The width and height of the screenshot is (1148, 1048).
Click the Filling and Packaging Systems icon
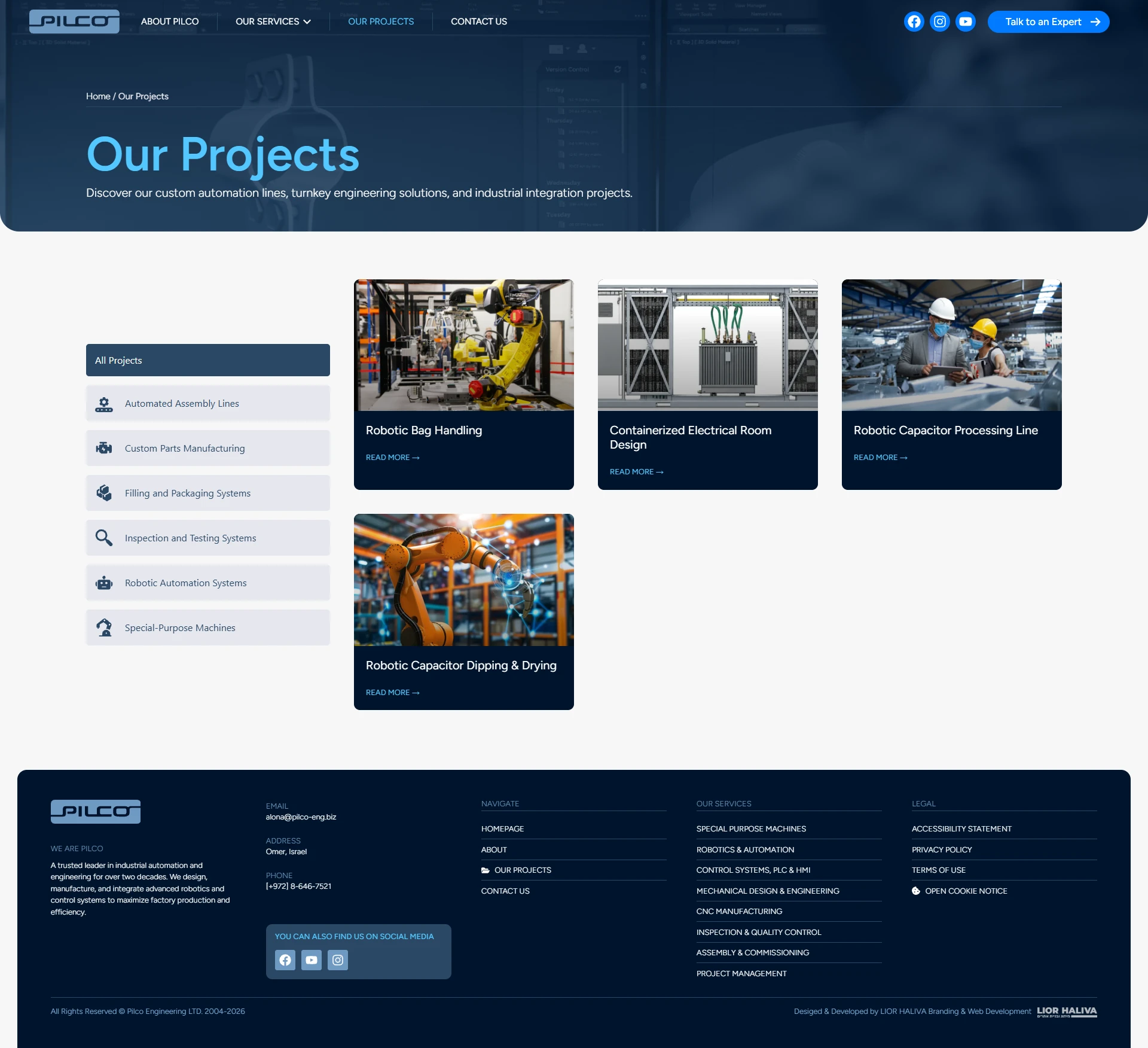[x=104, y=493]
